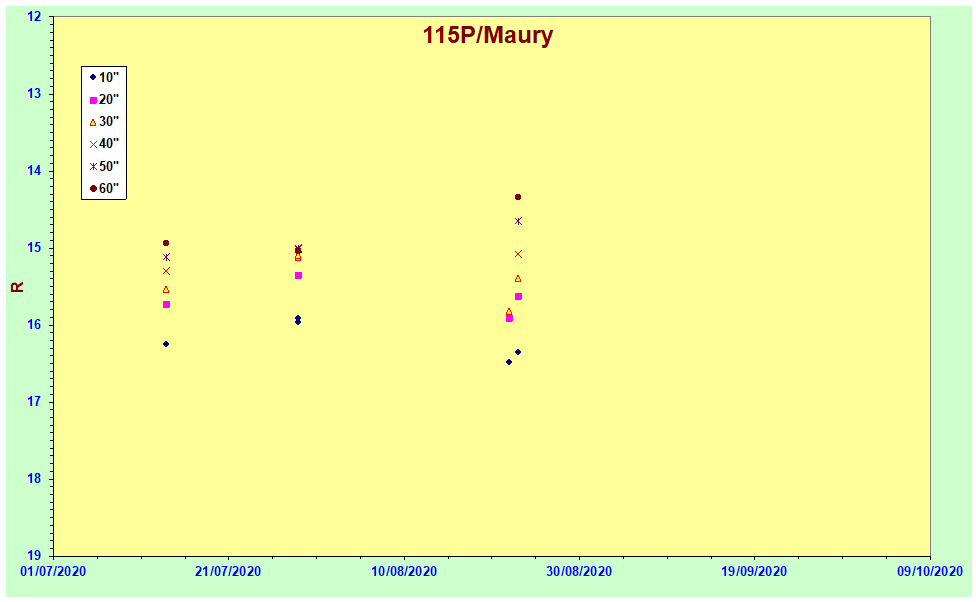976x602 pixels.
Task: Click the date label 09/10/2020
Action: tap(930, 571)
